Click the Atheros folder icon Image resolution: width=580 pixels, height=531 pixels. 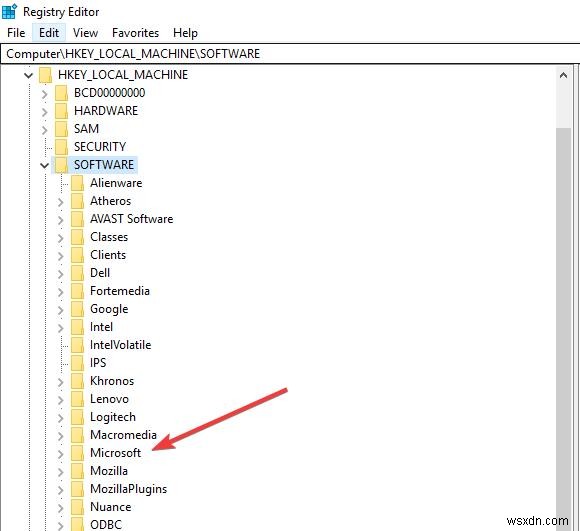pyautogui.click(x=77, y=201)
